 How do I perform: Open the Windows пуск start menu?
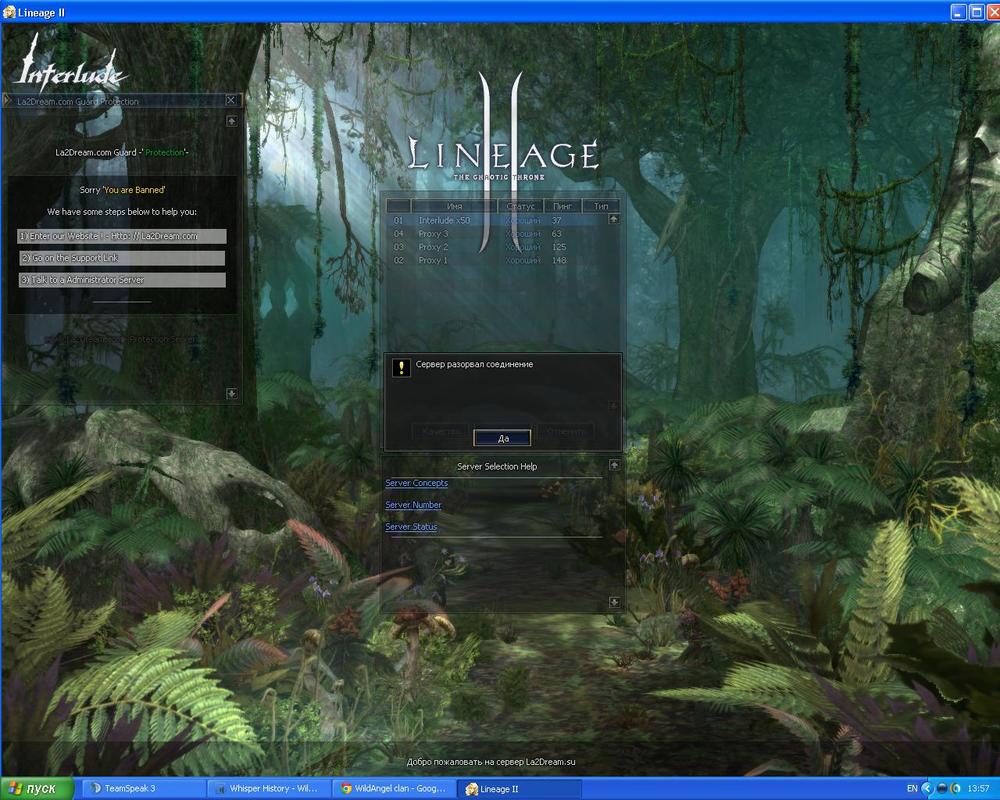click(x=37, y=789)
